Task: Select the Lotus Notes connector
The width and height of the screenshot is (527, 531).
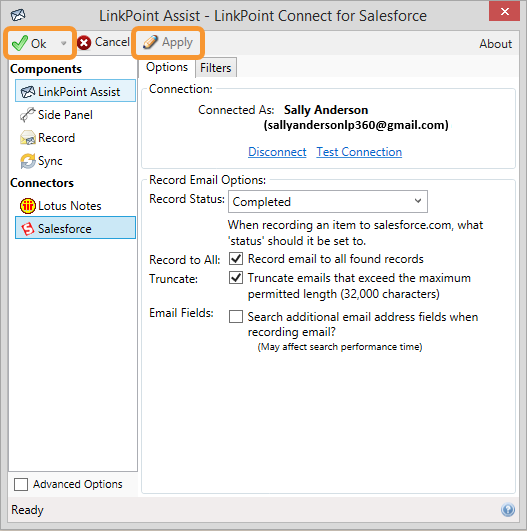Action: click(x=76, y=206)
